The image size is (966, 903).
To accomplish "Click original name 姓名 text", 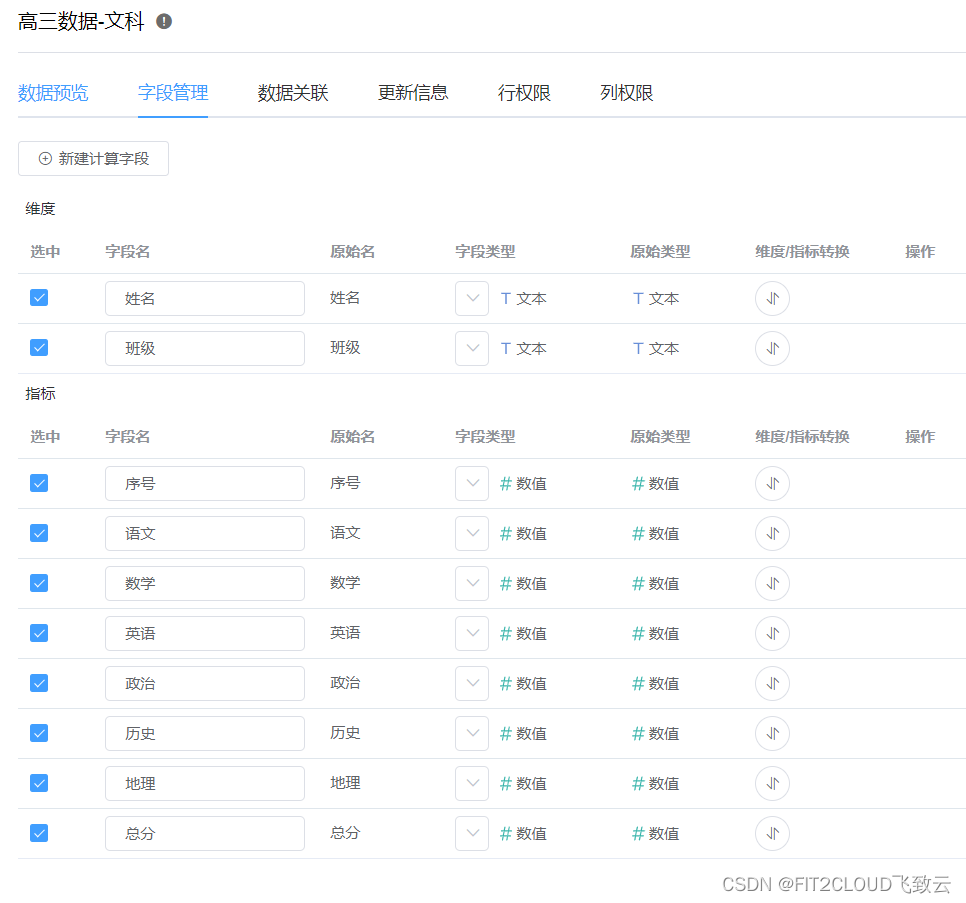I will [345, 298].
